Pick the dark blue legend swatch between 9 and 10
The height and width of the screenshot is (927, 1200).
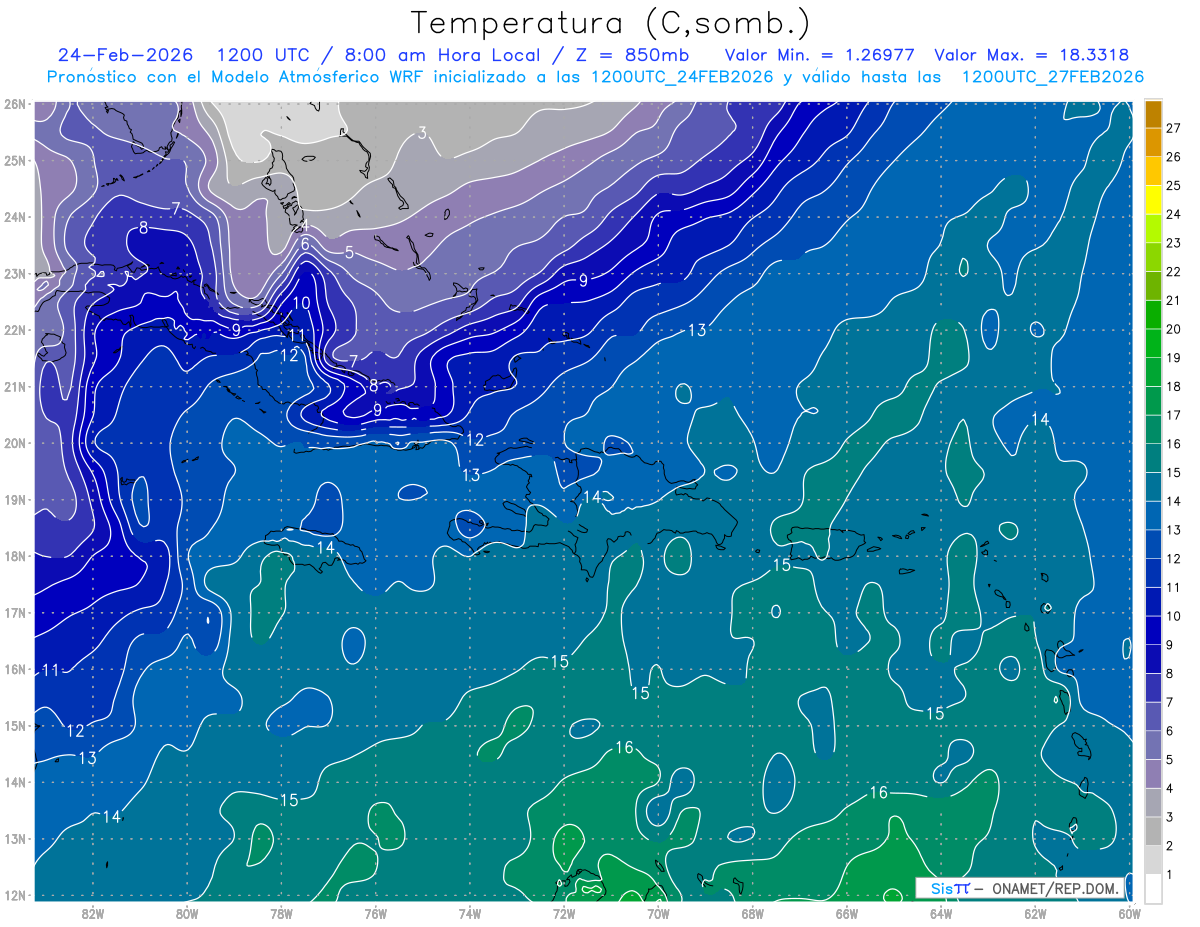pos(1153,630)
